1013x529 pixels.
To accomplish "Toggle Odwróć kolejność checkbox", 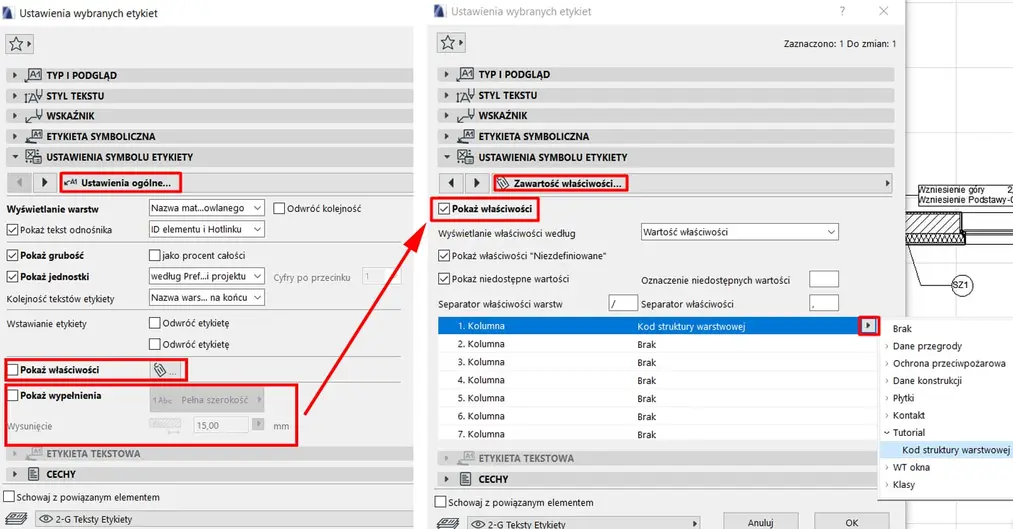I will 279,208.
